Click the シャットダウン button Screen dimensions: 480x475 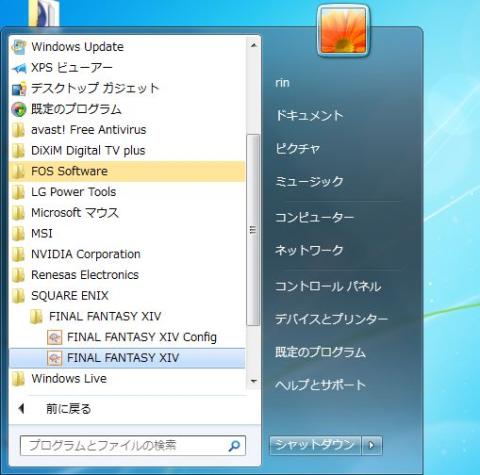click(315, 445)
